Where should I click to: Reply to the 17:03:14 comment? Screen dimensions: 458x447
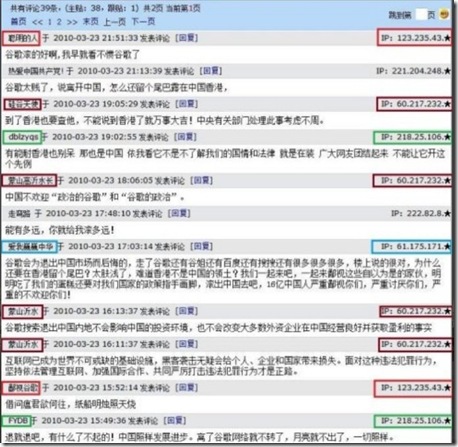(201, 247)
